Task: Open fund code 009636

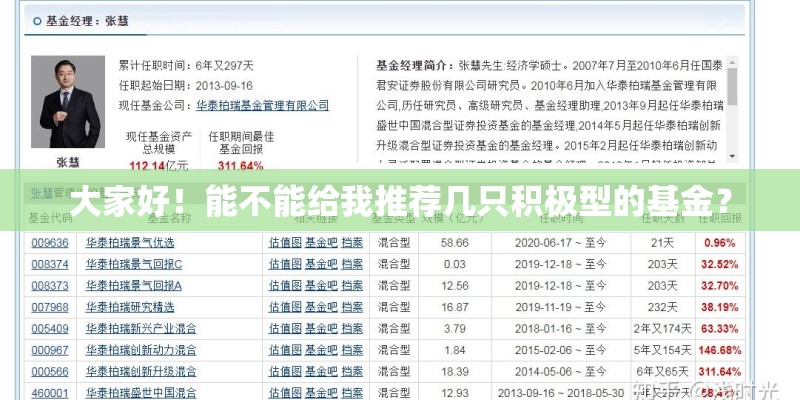Action: tap(49, 243)
